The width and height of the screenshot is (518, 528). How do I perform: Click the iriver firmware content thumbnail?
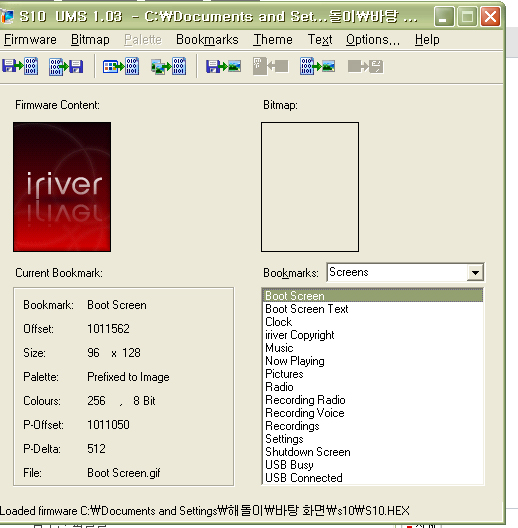tap(62, 187)
